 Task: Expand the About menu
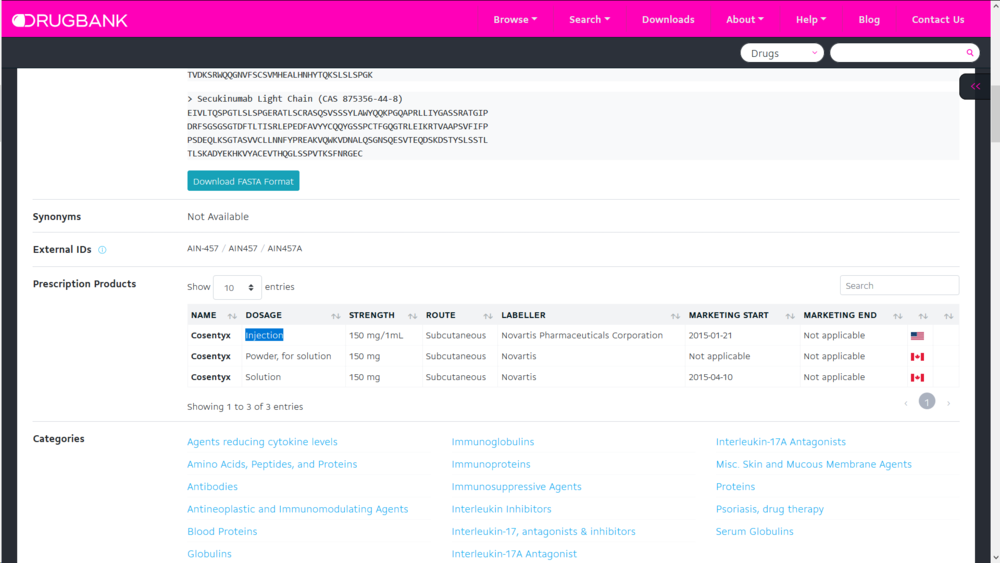click(x=744, y=20)
